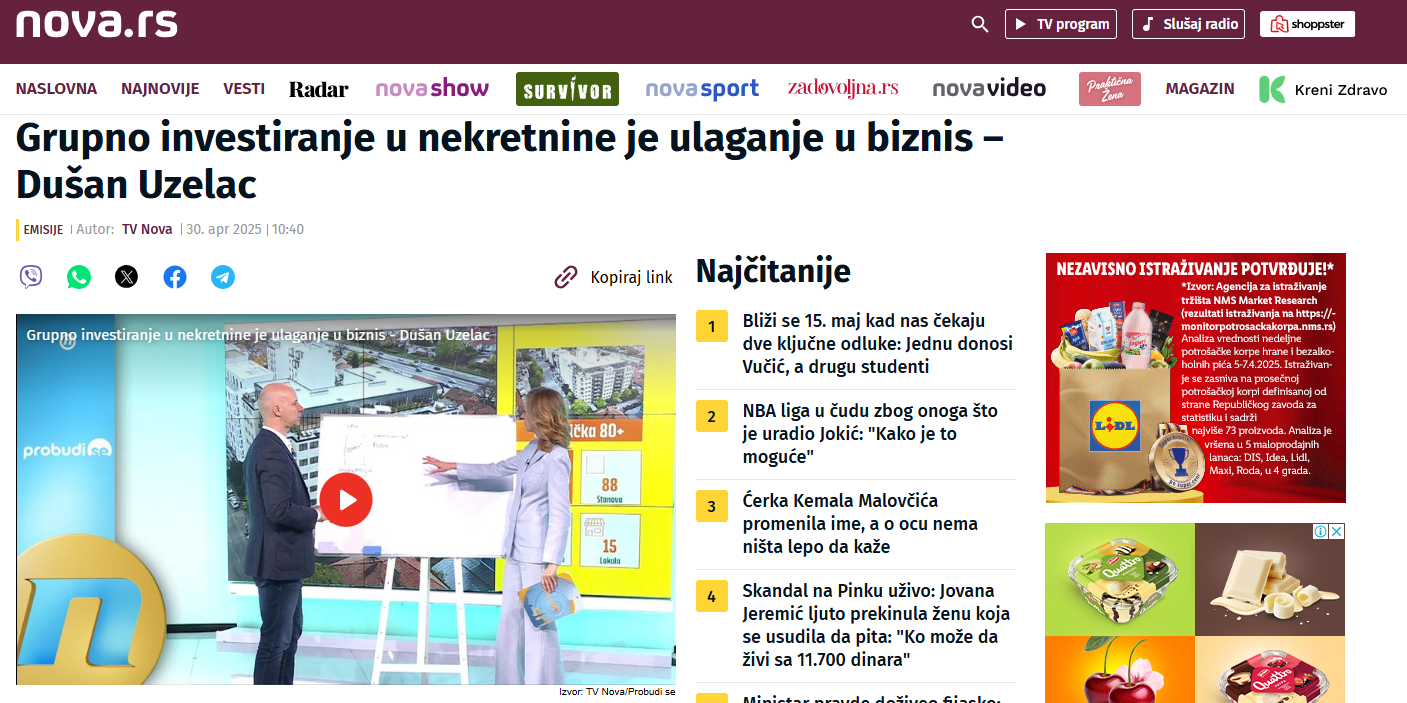Click the Najčitanije heading
Viewport: 1407px width, 703px height.
pos(773,271)
